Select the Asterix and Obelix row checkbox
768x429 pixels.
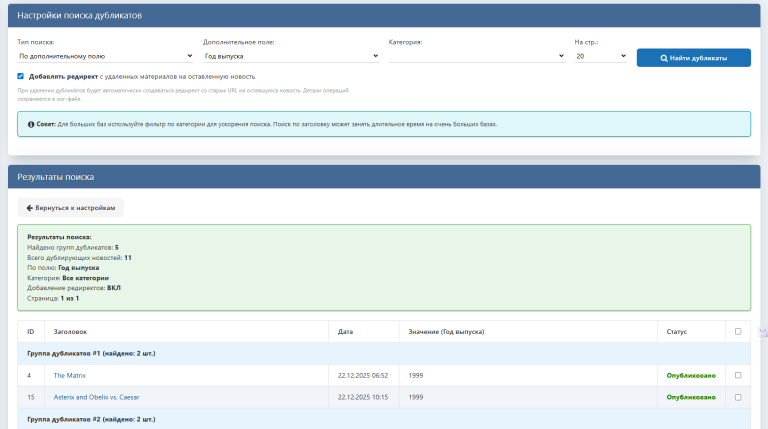pos(738,397)
